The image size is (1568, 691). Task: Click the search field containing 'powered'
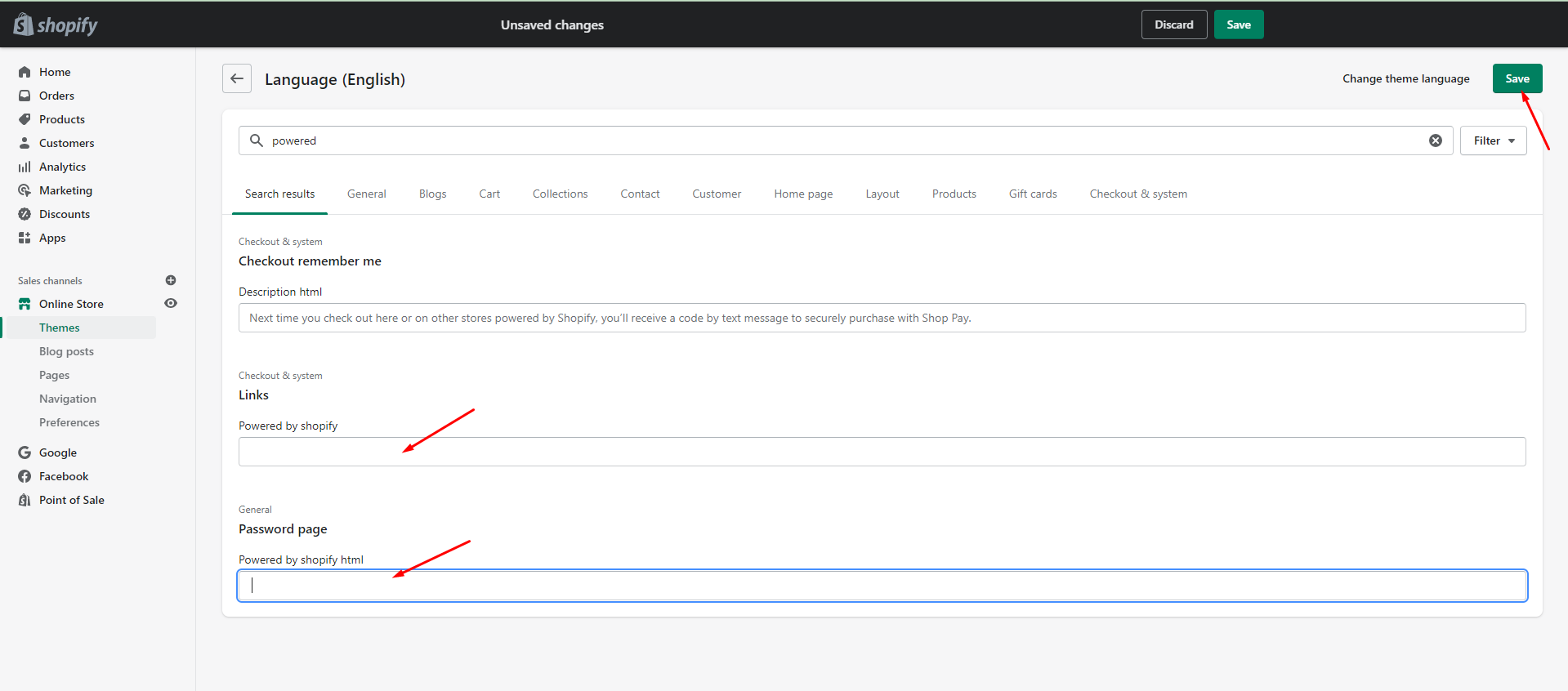(846, 140)
